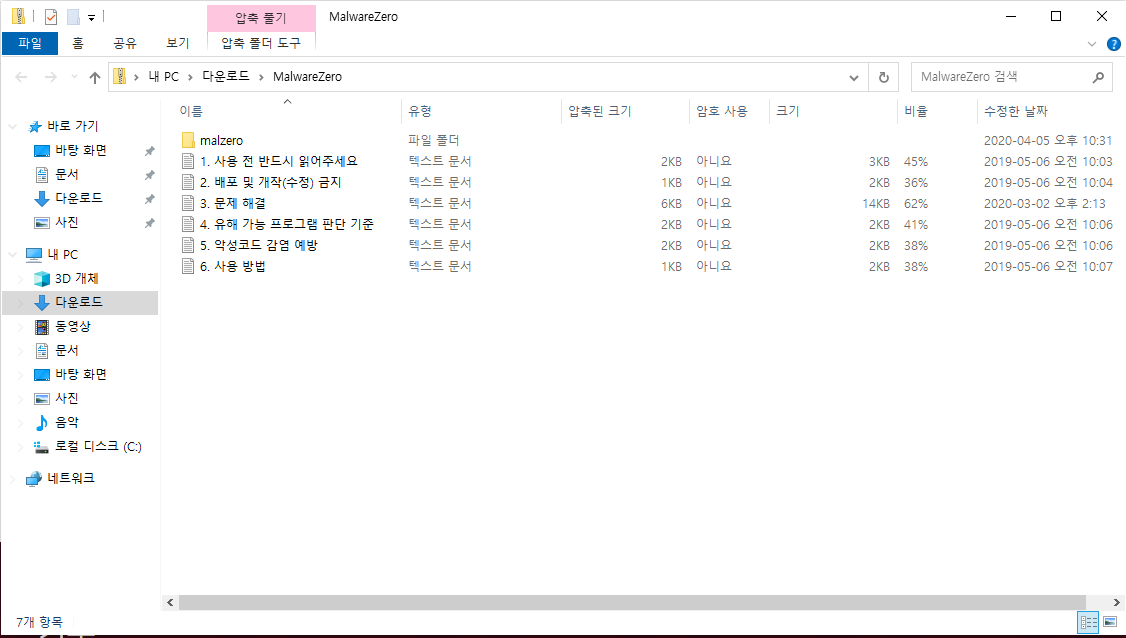This screenshot has width=1126, height=638.
Task: Open the 파일 menu tab
Action: point(30,43)
